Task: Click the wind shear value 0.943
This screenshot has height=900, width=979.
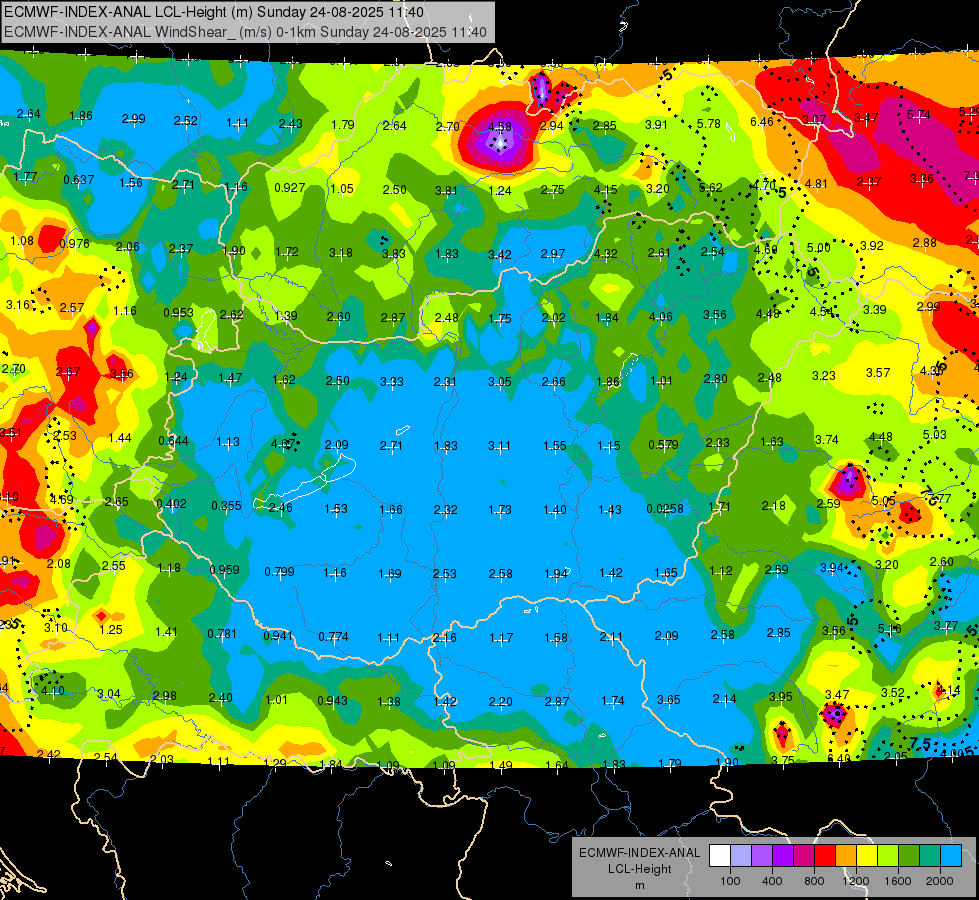Action: pos(333,701)
